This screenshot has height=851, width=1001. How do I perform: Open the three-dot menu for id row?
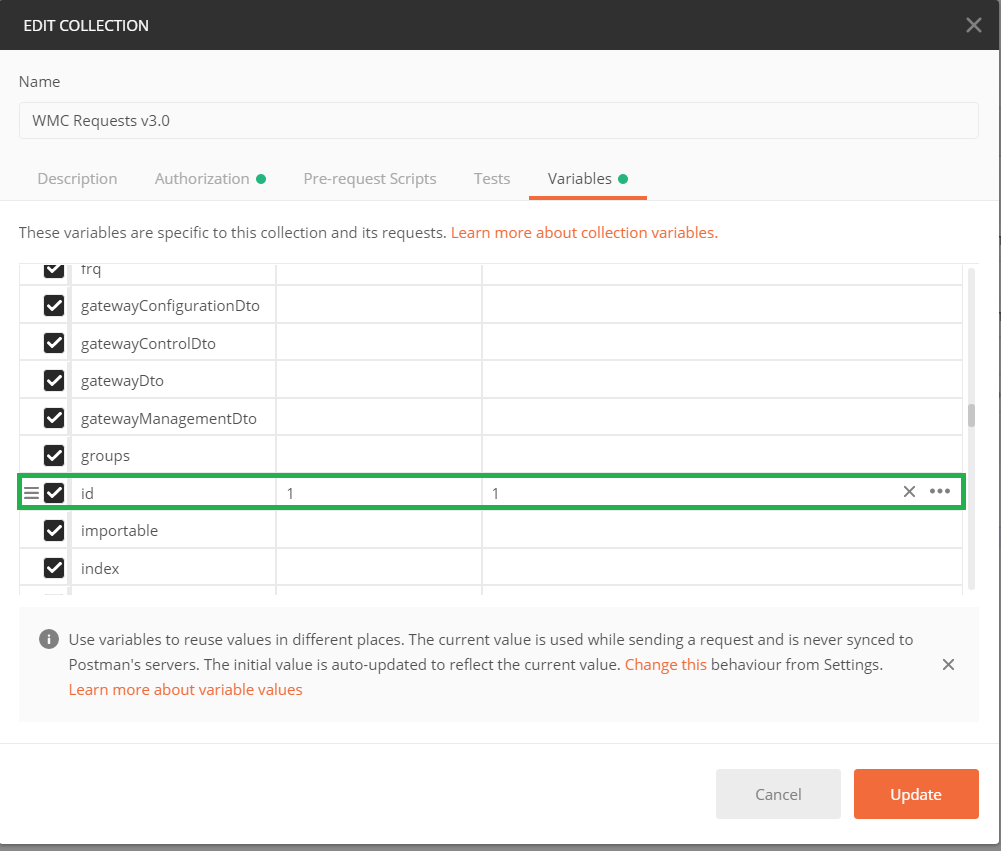tap(940, 491)
